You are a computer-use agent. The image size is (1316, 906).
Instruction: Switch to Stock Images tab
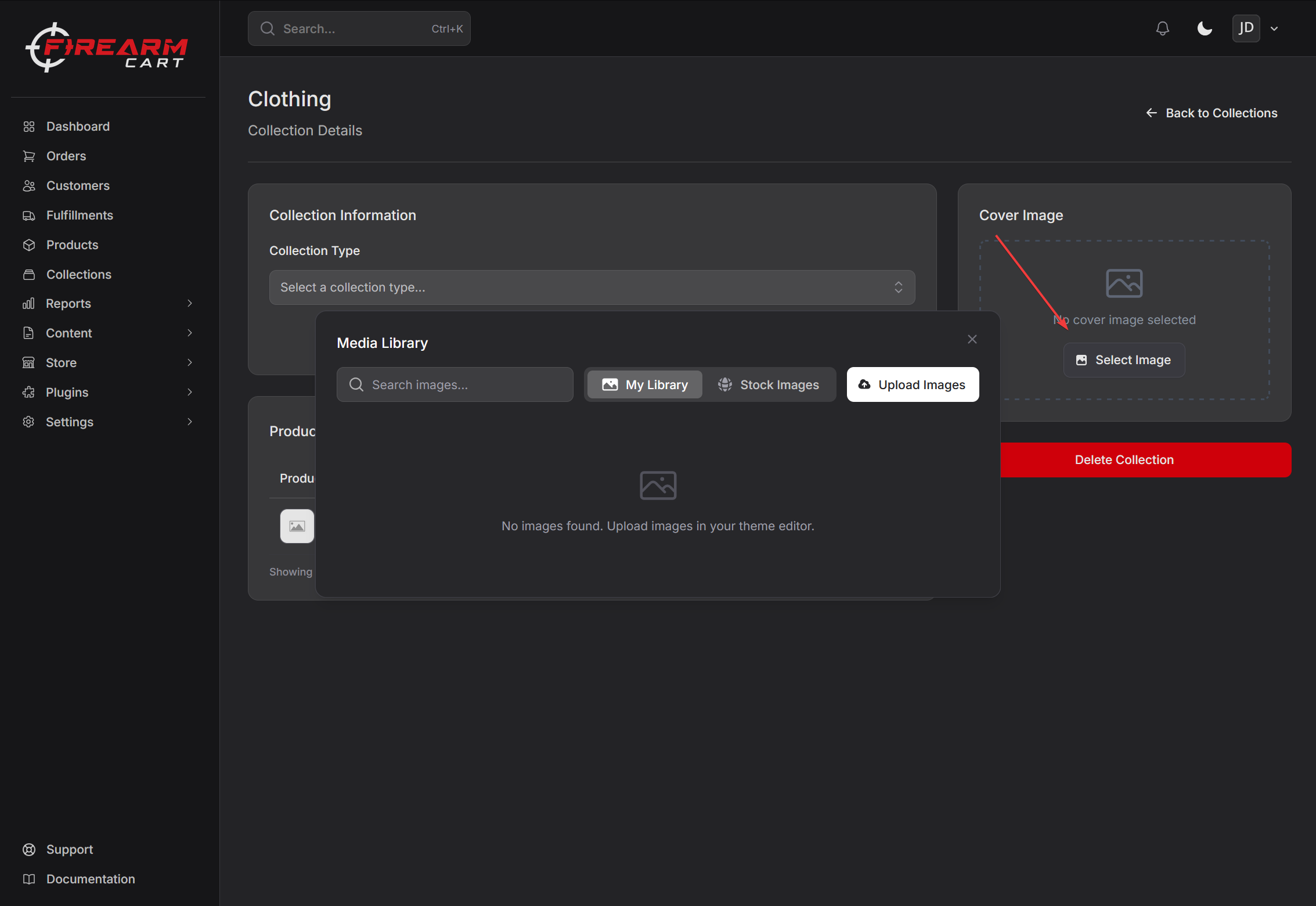coord(769,384)
